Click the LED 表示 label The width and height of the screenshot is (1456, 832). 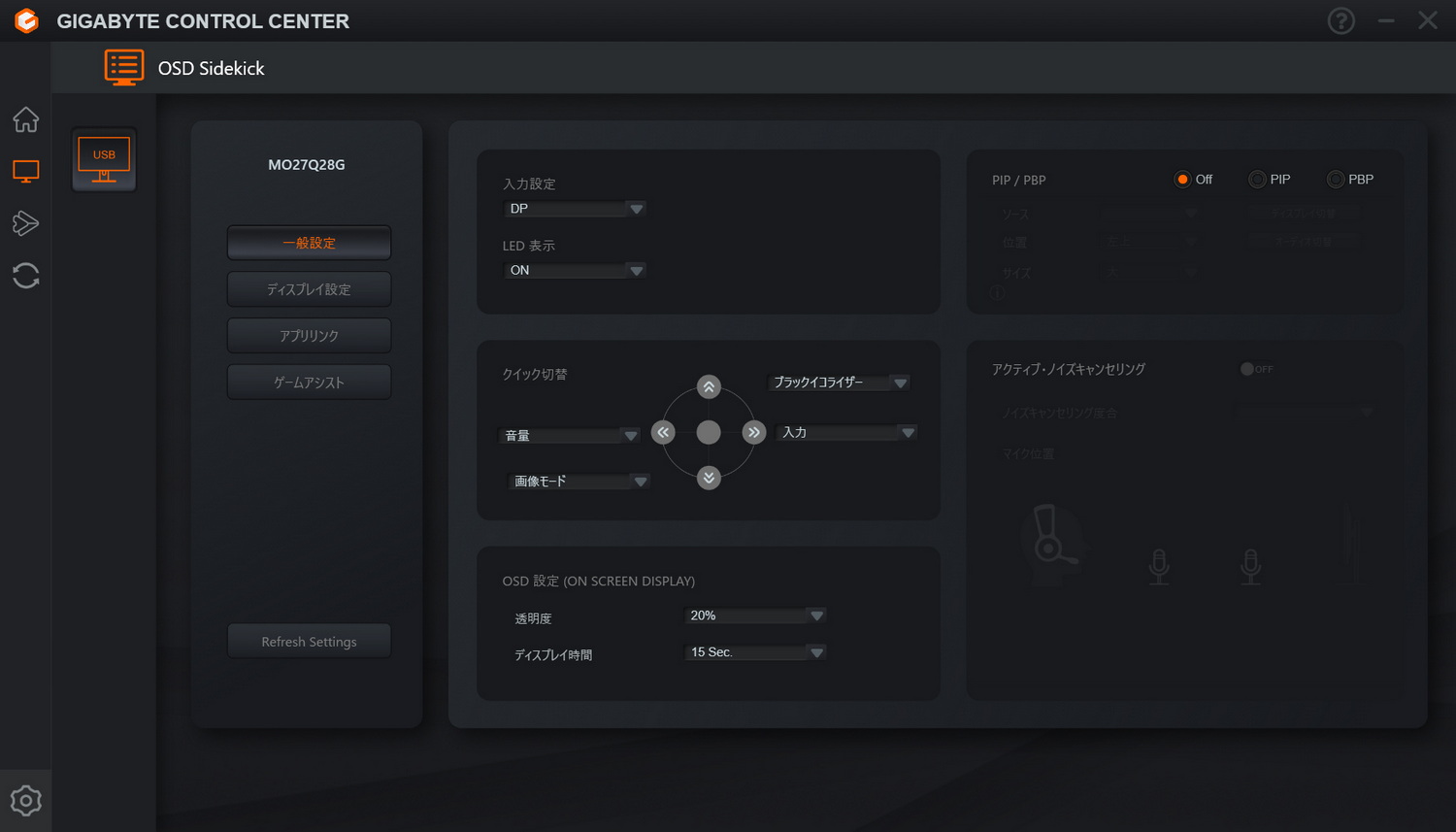click(529, 246)
